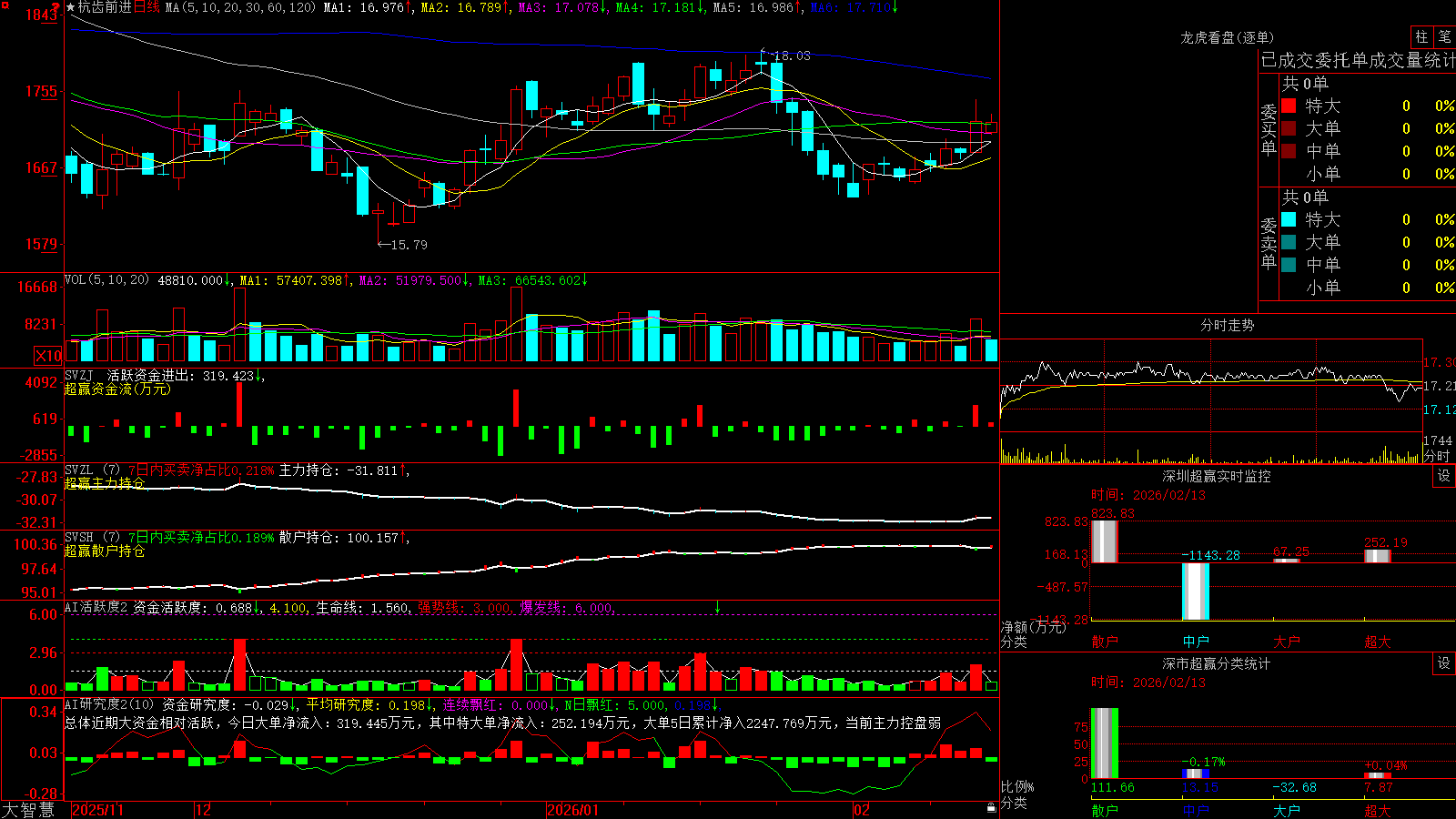This screenshot has width=1456, height=819.
Task: Click the 超赢散户持仓 label
Action: [x=105, y=551]
